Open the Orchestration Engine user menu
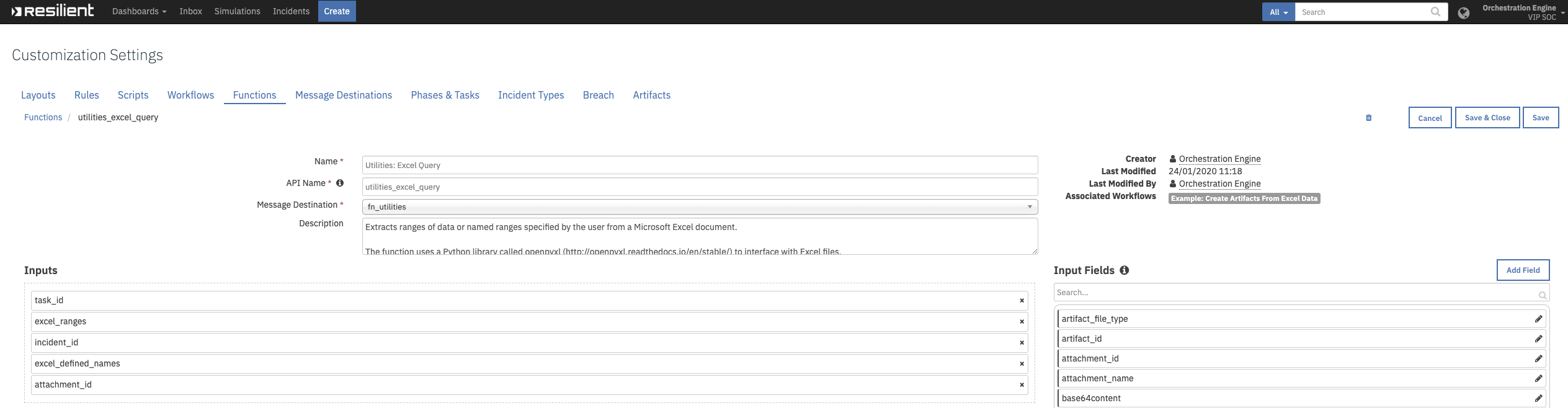Viewport: 1568px width, 408px height. 1523,12
